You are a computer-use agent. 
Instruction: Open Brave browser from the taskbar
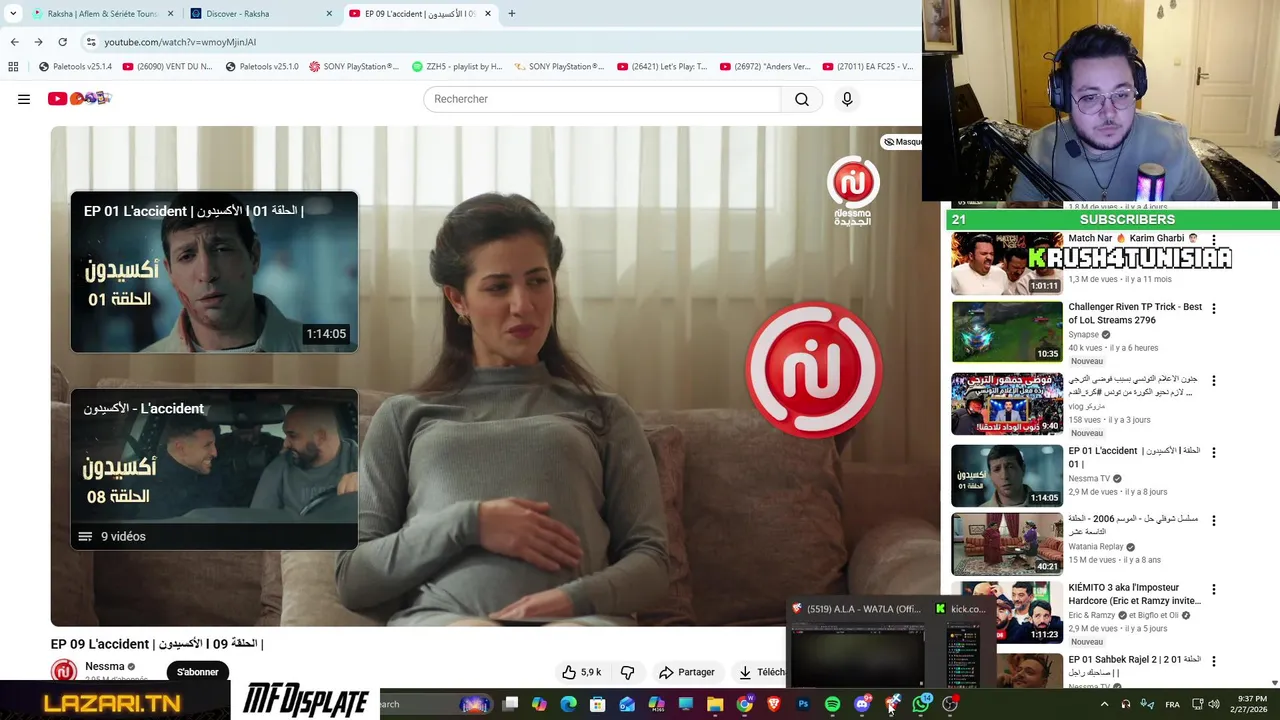pyautogui.click(x=774, y=704)
